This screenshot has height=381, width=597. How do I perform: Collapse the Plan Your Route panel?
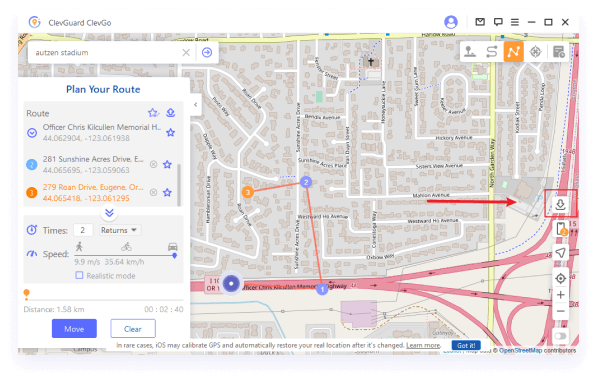196,104
